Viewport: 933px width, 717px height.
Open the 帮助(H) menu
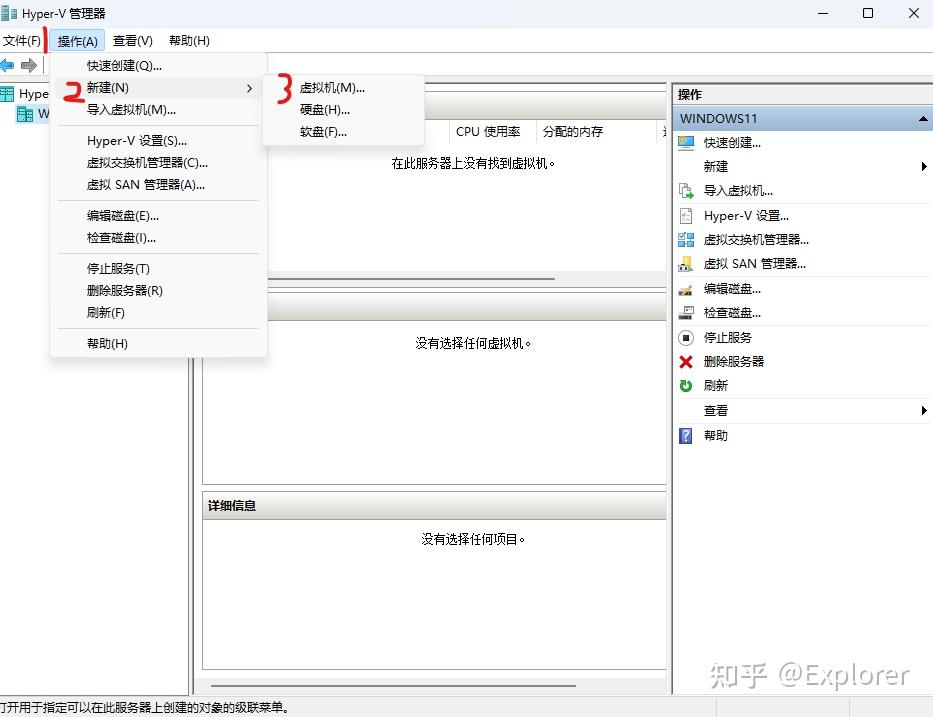tap(188, 40)
